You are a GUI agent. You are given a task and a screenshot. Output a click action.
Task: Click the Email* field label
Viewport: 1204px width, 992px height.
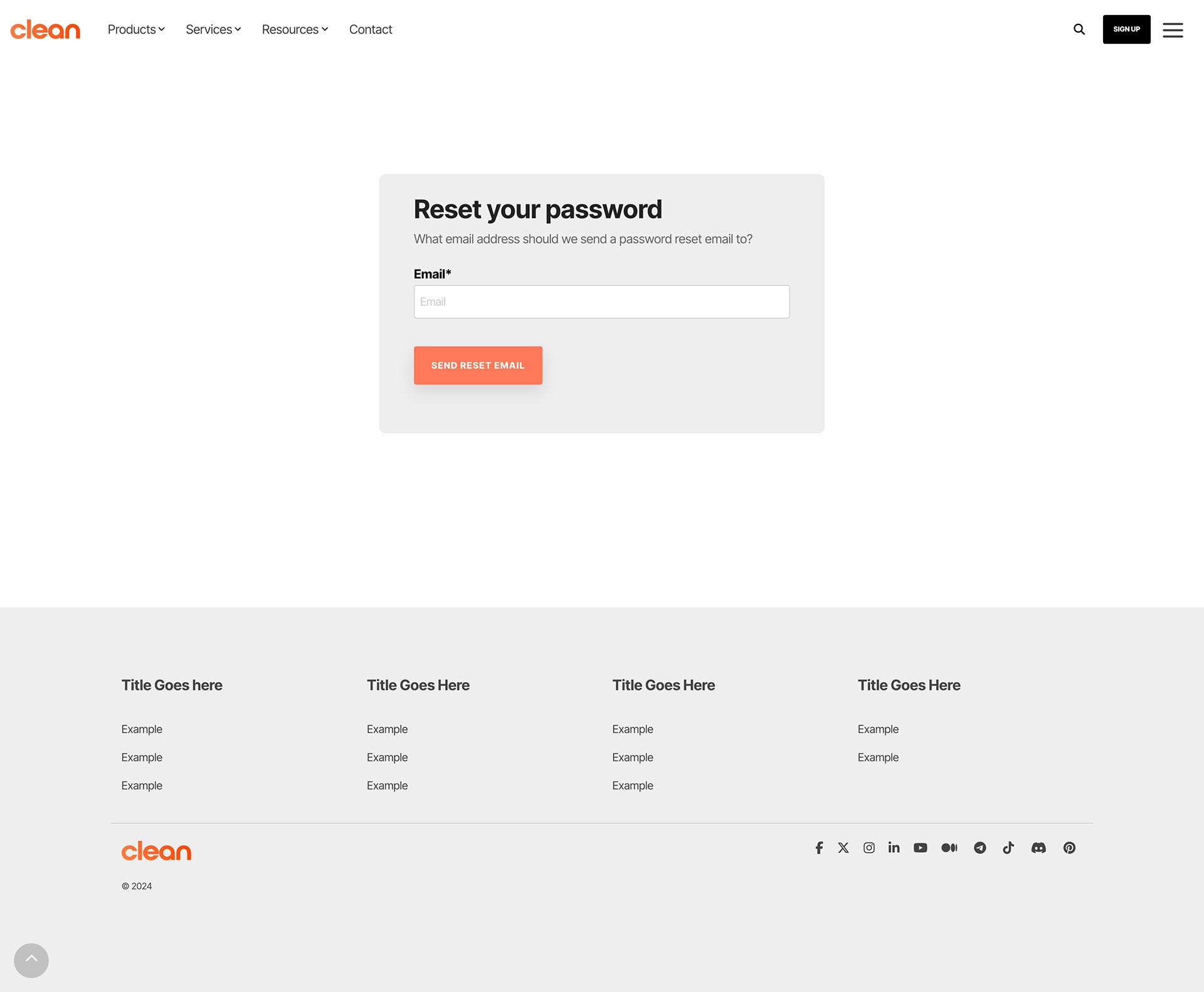[432, 274]
